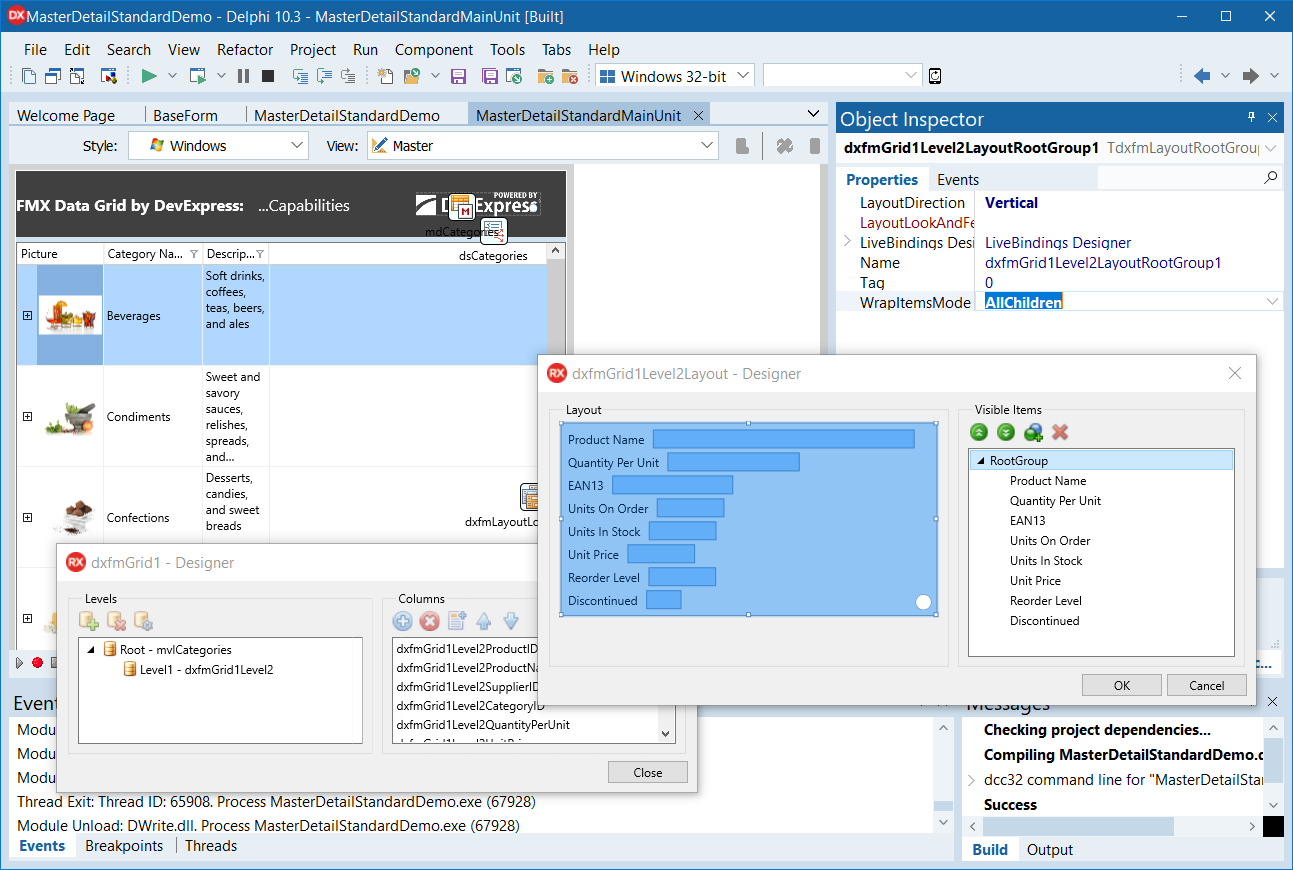This screenshot has width=1293, height=870.
Task: Click Delete Level icon in dxfmGrid1 Designer
Action: click(116, 621)
